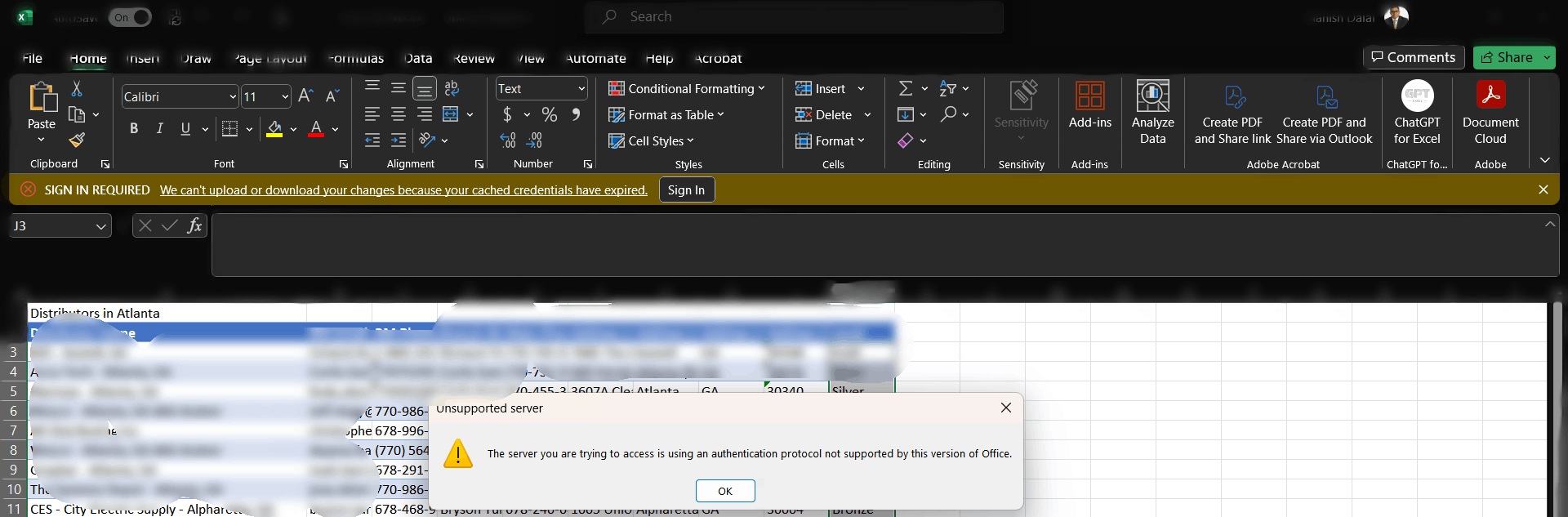Click the Insert Function fx icon
This screenshot has width=1568, height=517.
[x=194, y=225]
